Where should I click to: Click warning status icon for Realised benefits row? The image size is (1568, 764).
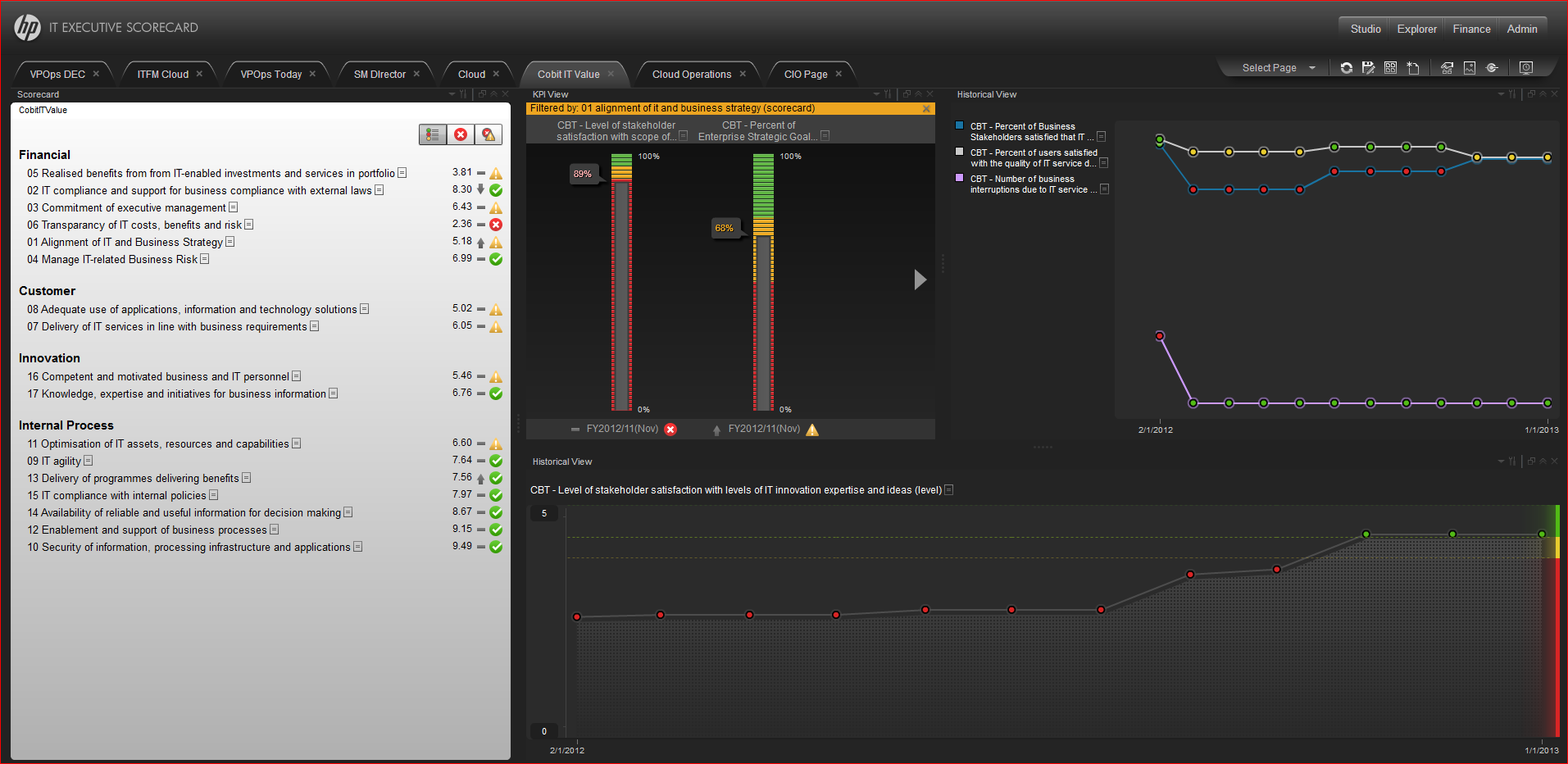[496, 174]
